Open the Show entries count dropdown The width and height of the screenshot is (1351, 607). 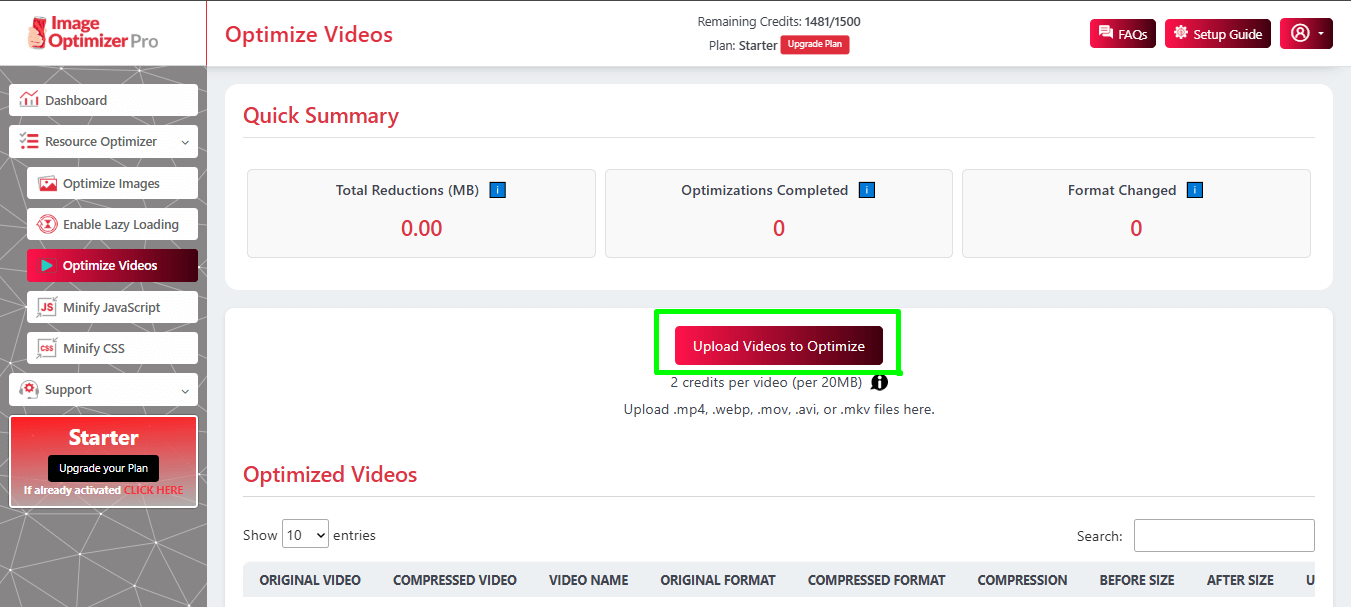tap(305, 535)
